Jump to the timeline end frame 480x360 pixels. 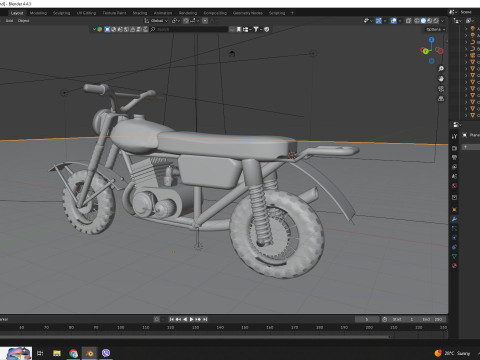pos(205,319)
